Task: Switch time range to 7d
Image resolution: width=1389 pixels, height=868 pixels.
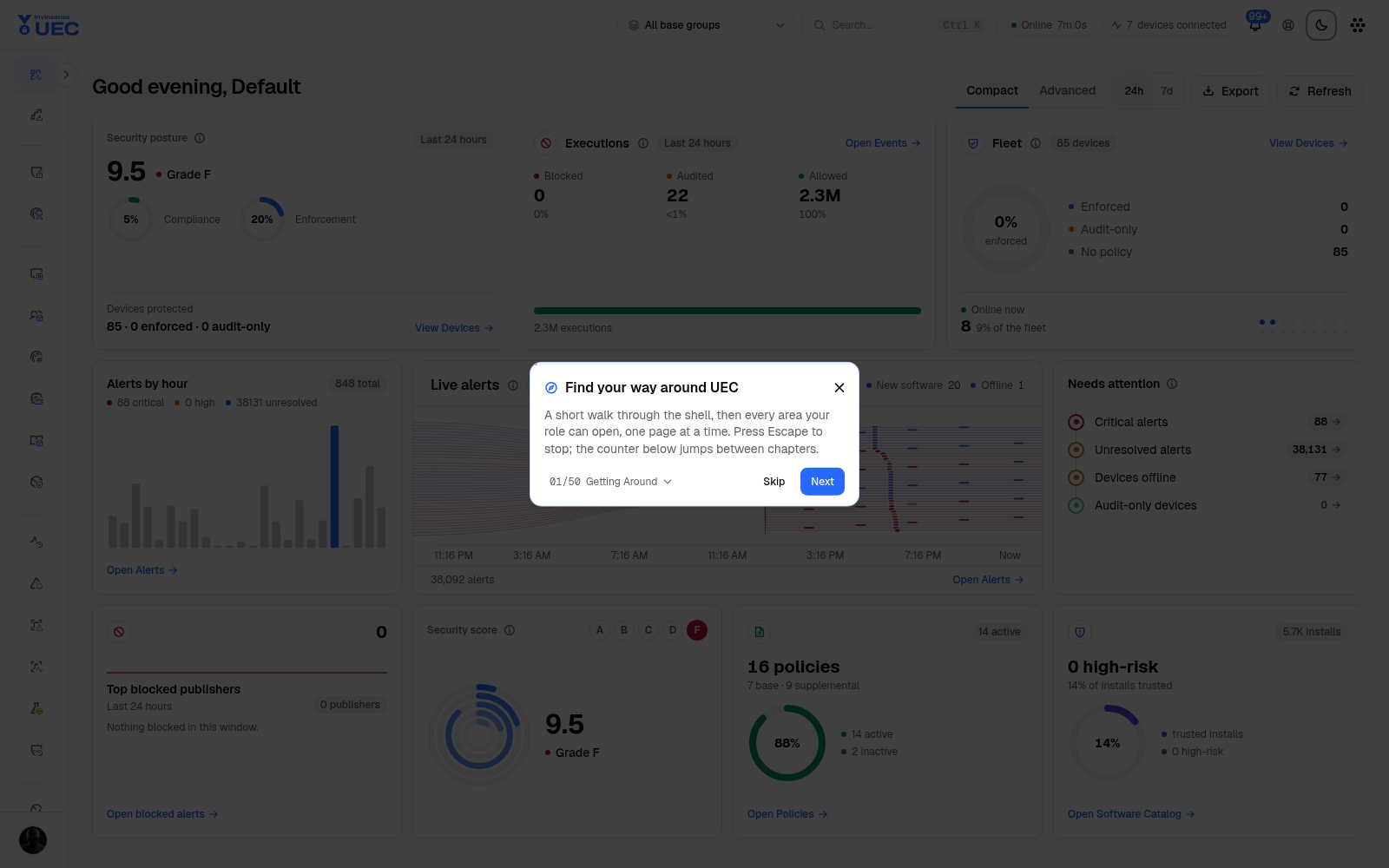Action: pyautogui.click(x=1167, y=91)
